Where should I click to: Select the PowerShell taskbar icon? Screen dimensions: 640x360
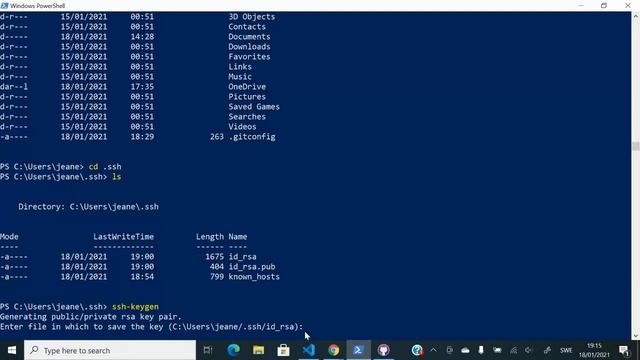[x=358, y=350]
